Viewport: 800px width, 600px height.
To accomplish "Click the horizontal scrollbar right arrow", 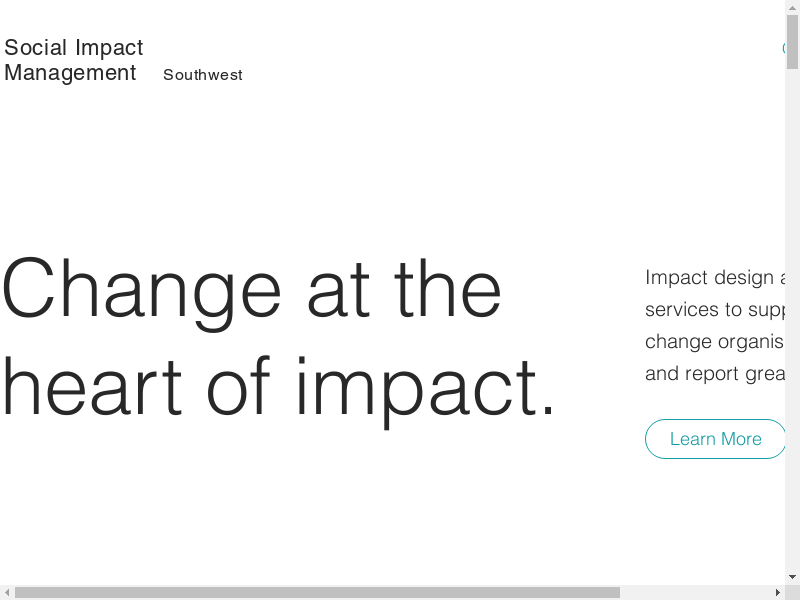I will pyautogui.click(x=777, y=592).
